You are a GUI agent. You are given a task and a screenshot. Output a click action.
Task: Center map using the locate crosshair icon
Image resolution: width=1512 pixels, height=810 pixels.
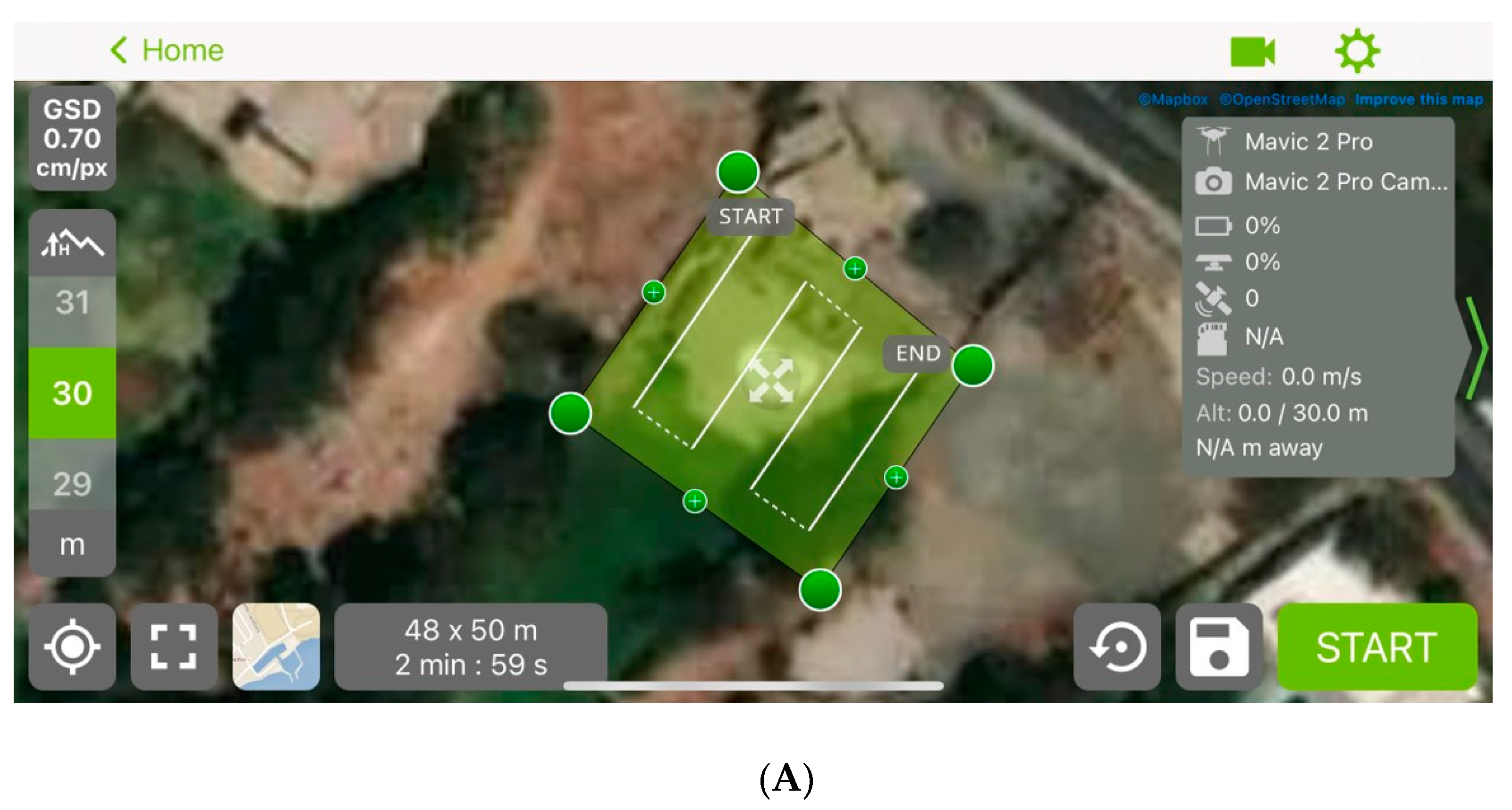(72, 646)
